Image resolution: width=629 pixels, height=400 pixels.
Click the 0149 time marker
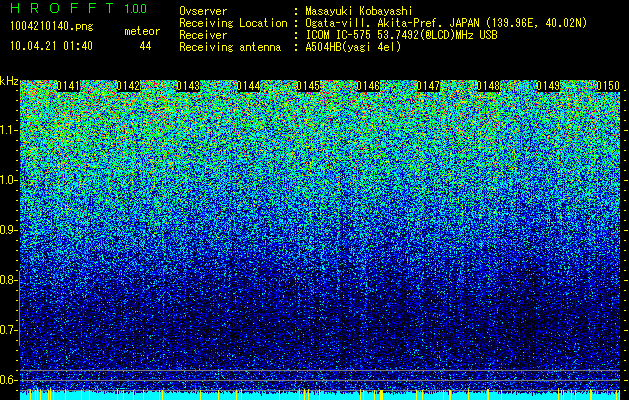point(548,86)
